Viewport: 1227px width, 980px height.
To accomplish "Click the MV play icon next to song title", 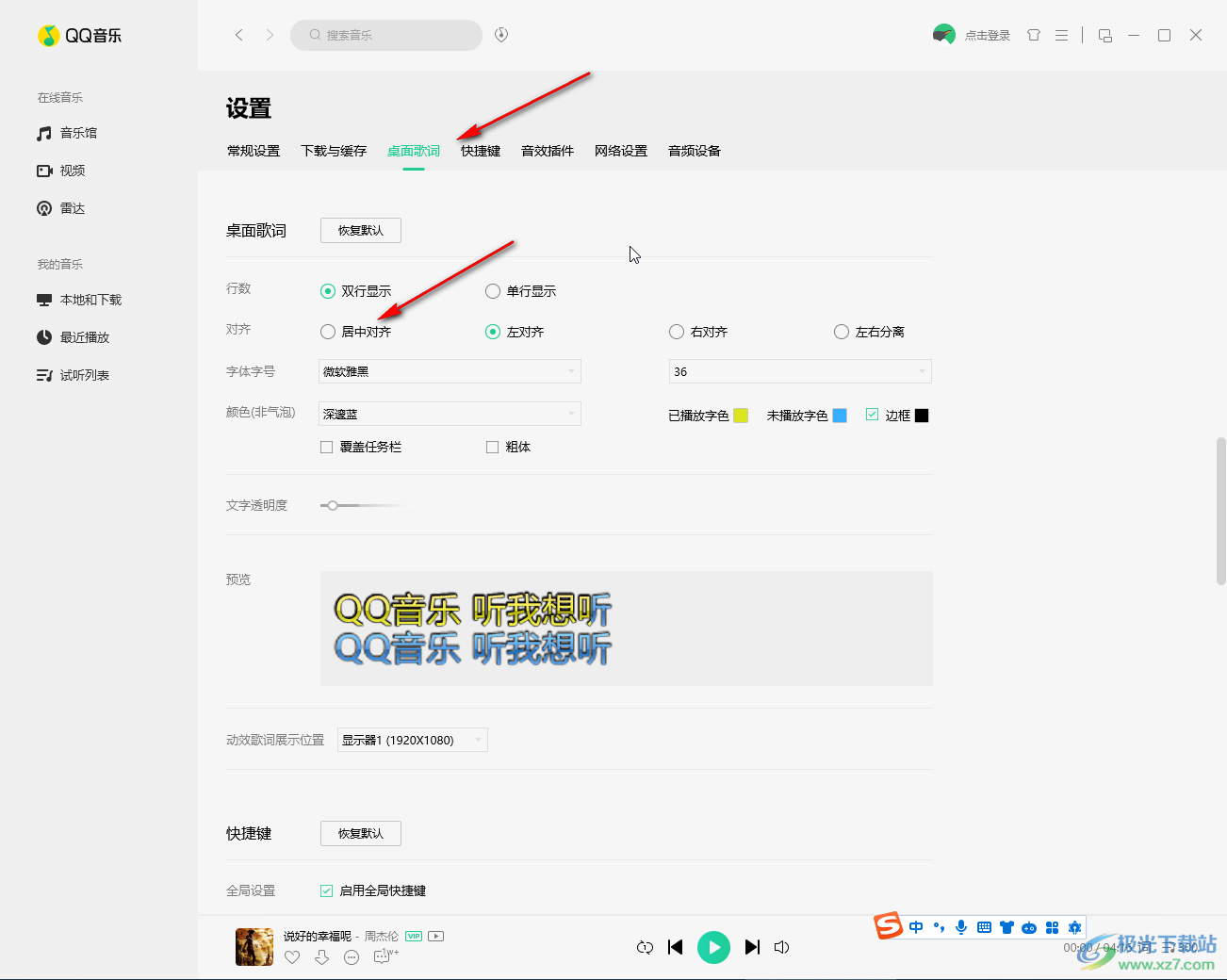I will tap(435, 936).
